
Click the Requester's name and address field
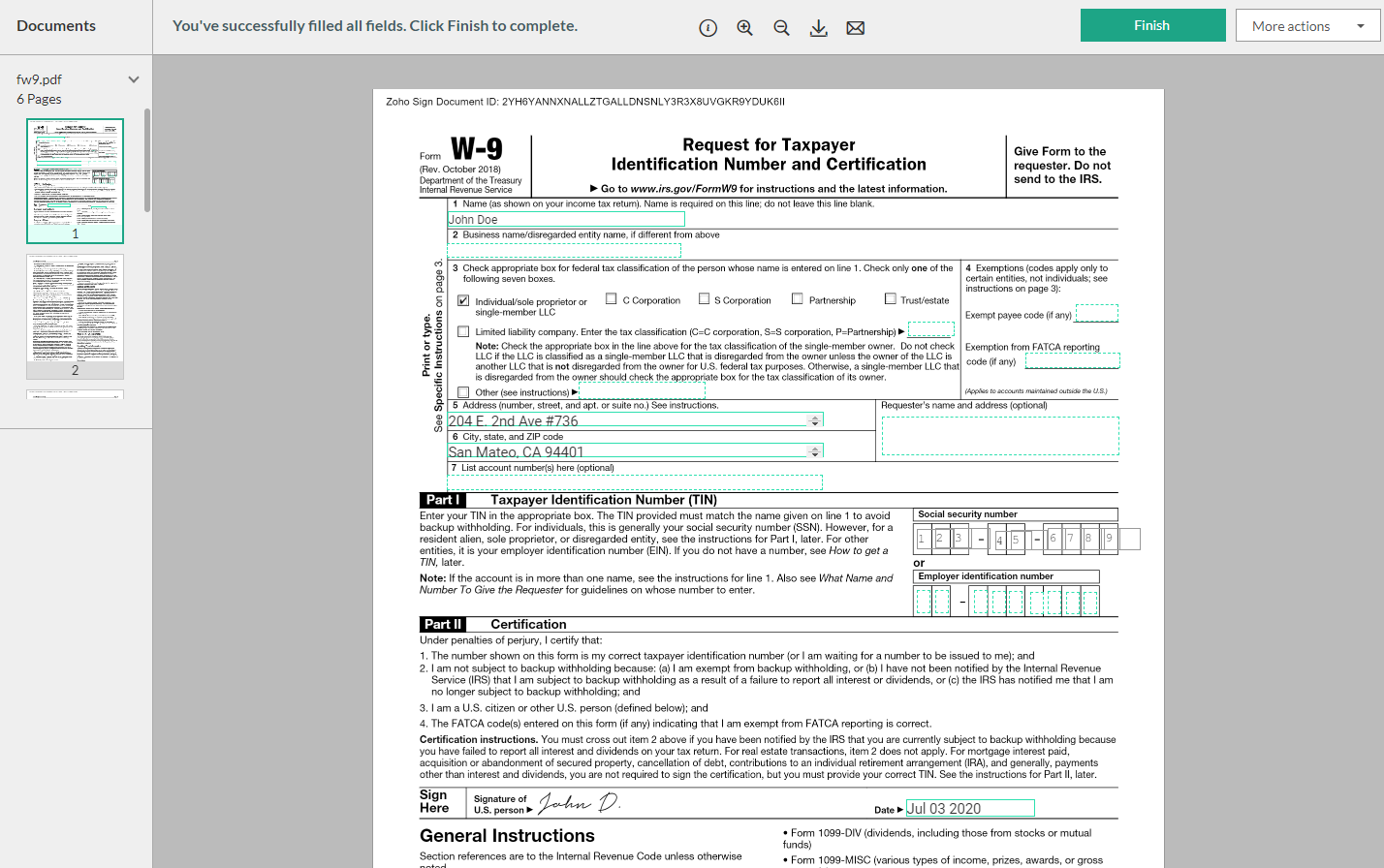[1000, 436]
